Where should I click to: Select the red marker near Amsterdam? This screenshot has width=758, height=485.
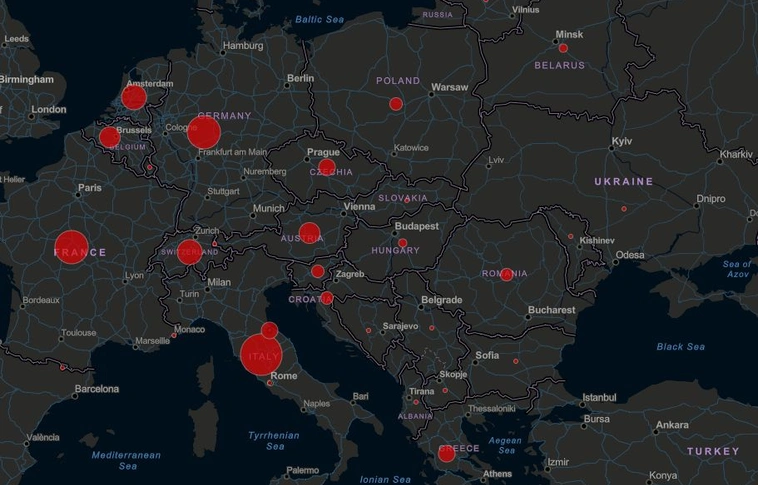[133, 97]
